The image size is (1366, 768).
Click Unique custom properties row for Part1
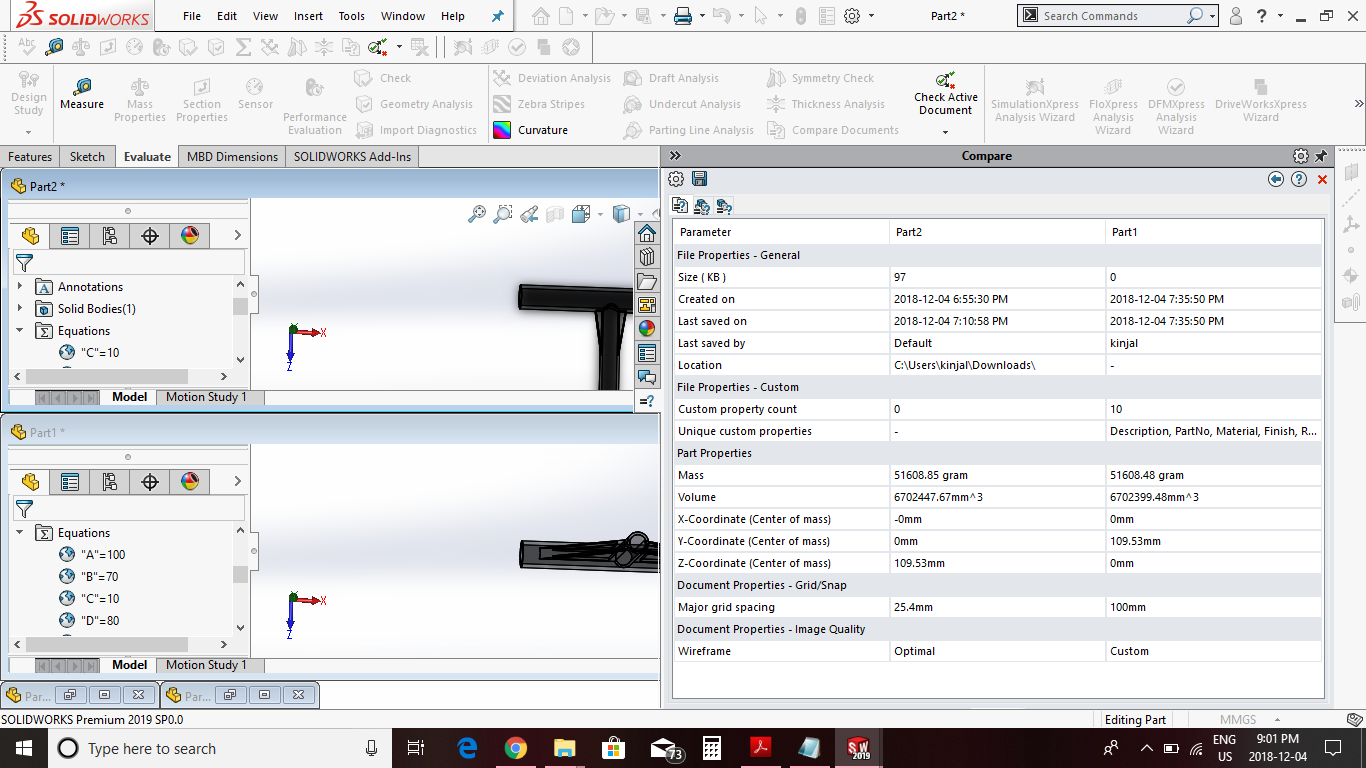1213,431
